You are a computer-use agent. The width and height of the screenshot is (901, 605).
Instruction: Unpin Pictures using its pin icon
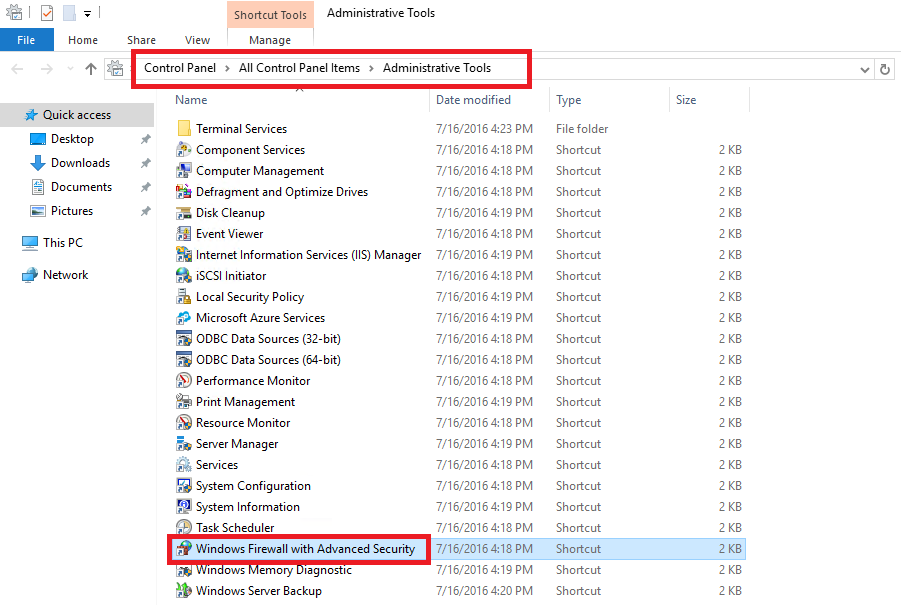pos(145,211)
